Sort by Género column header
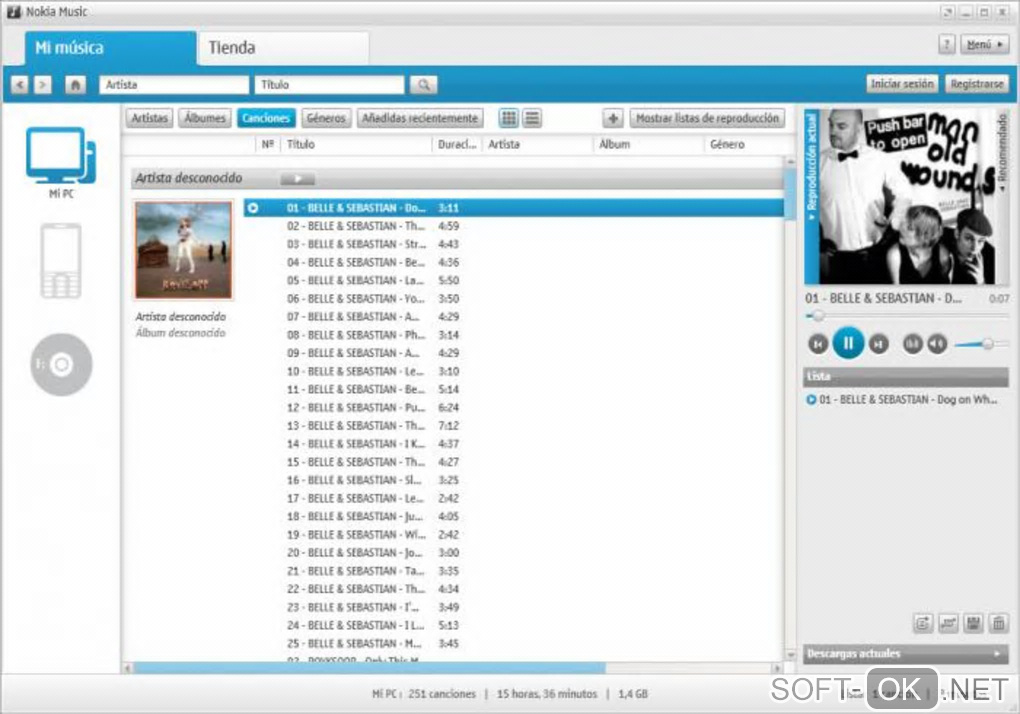Screen dimensions: 1020x714 click(x=745, y=144)
